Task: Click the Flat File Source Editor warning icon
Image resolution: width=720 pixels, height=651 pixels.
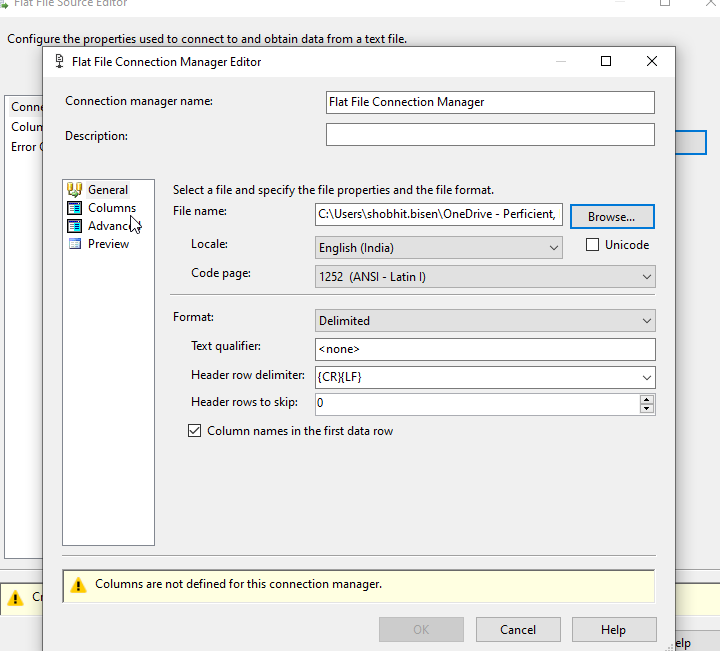Action: click(15, 598)
